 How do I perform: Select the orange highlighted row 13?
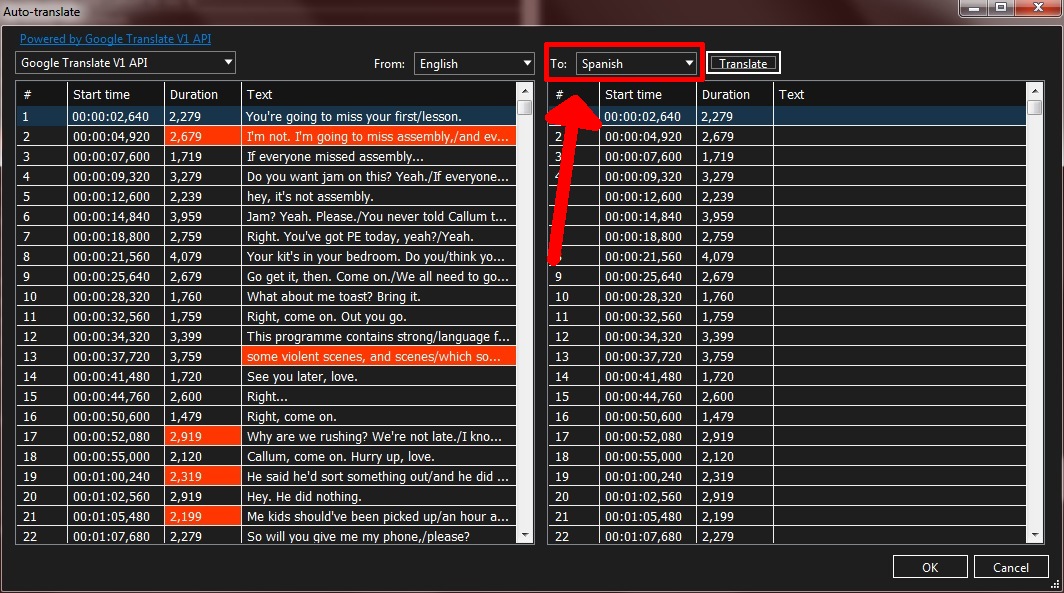(x=300, y=356)
